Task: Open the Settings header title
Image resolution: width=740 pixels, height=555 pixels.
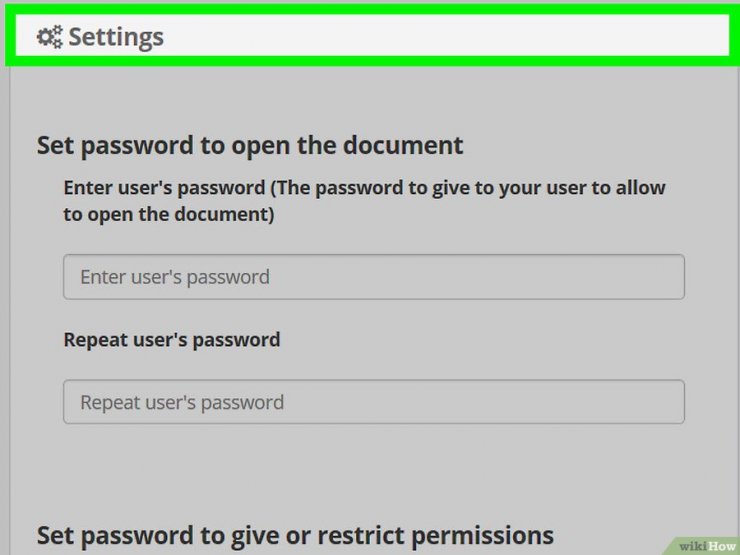Action: click(116, 37)
